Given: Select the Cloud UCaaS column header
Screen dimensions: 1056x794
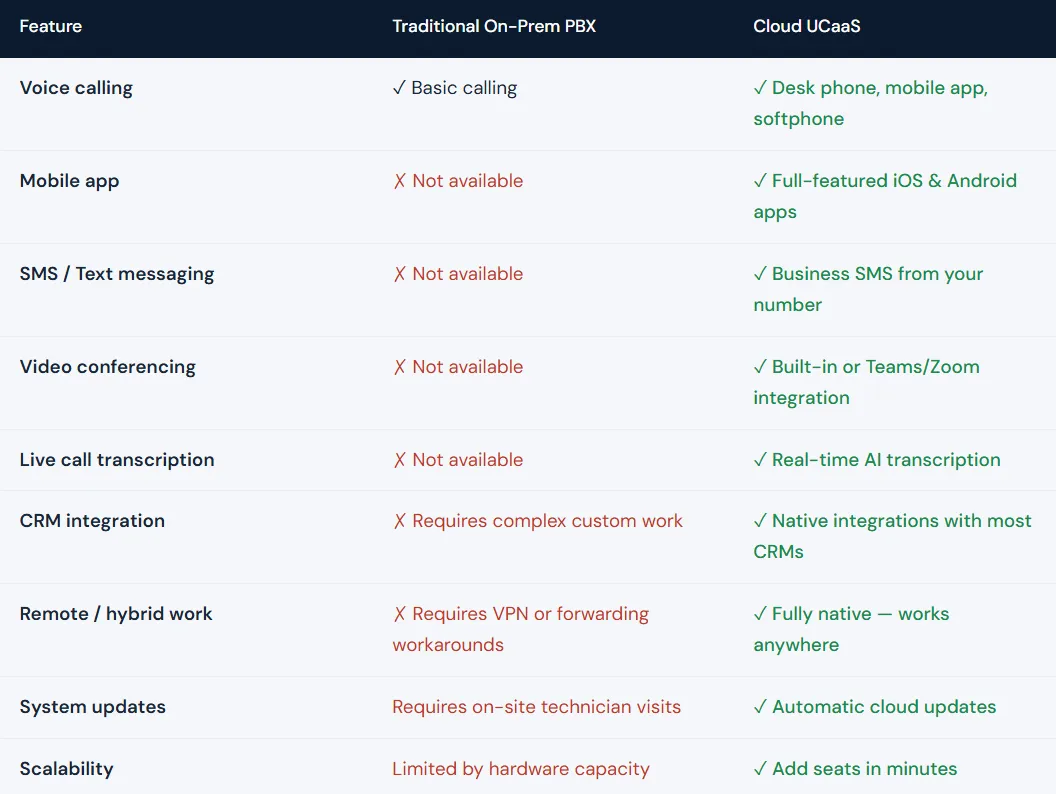Looking at the screenshot, I should (807, 26).
